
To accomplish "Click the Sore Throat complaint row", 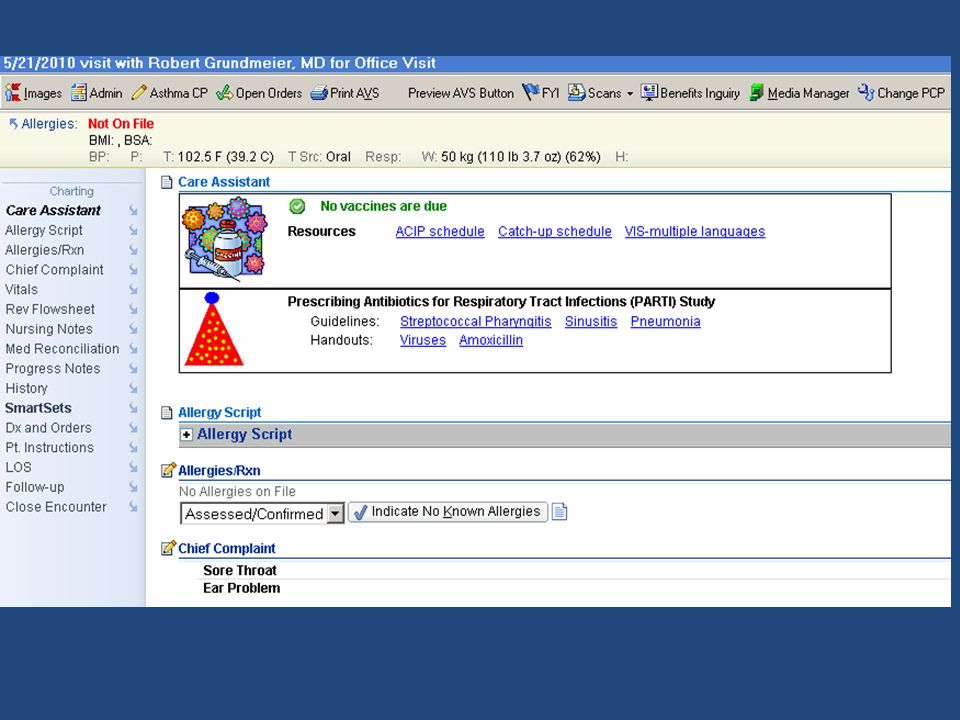I will tap(240, 570).
